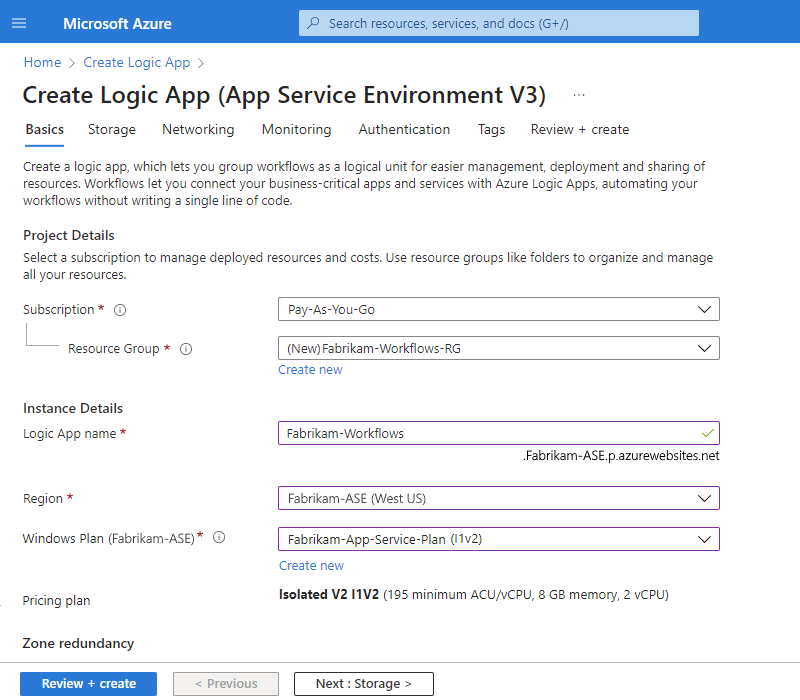
Task: Click the blue Review + create button
Action: (88, 684)
